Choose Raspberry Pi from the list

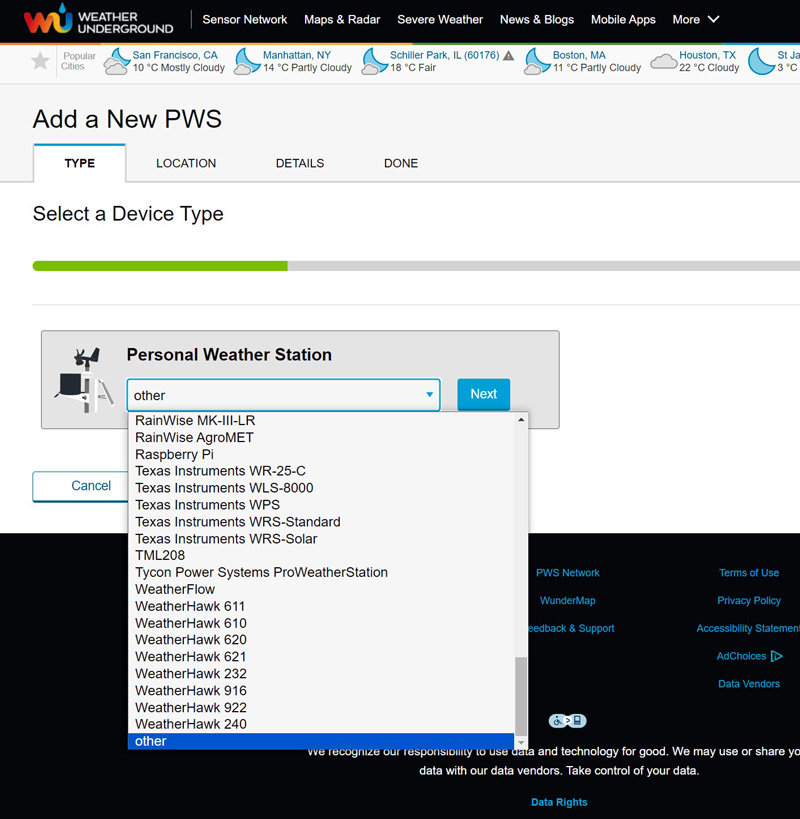tap(321, 454)
